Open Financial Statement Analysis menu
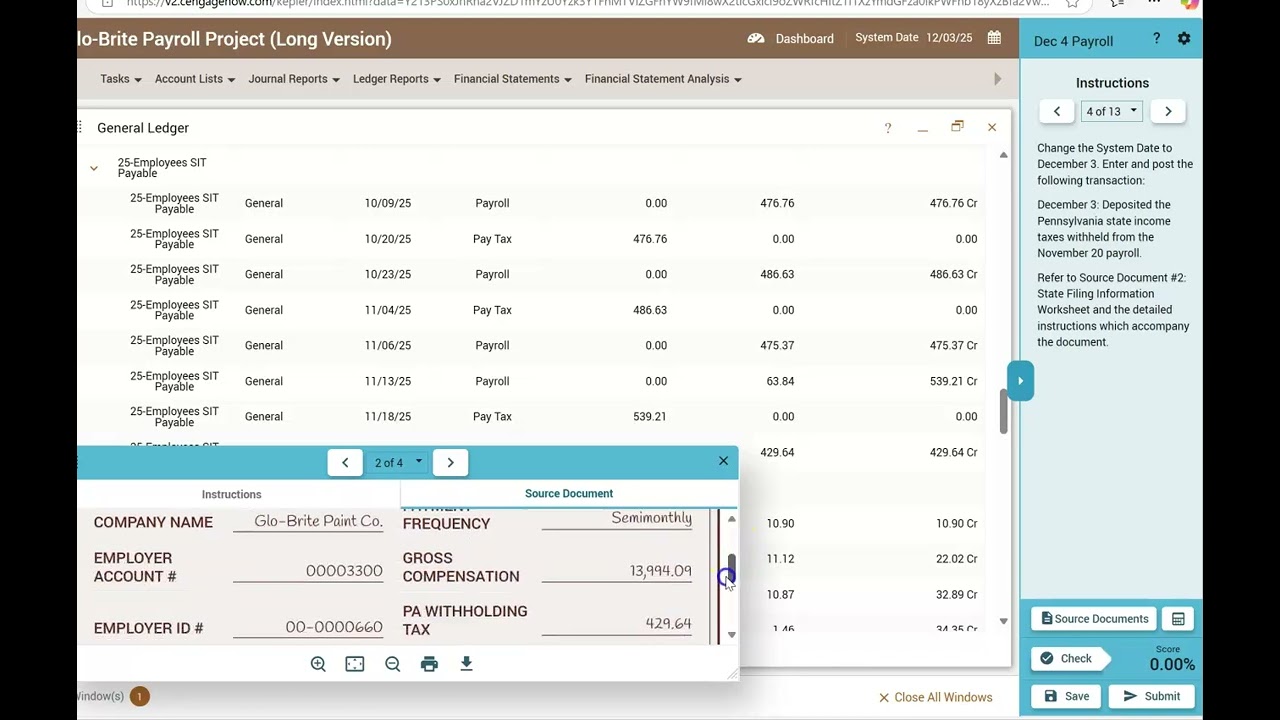 (663, 79)
